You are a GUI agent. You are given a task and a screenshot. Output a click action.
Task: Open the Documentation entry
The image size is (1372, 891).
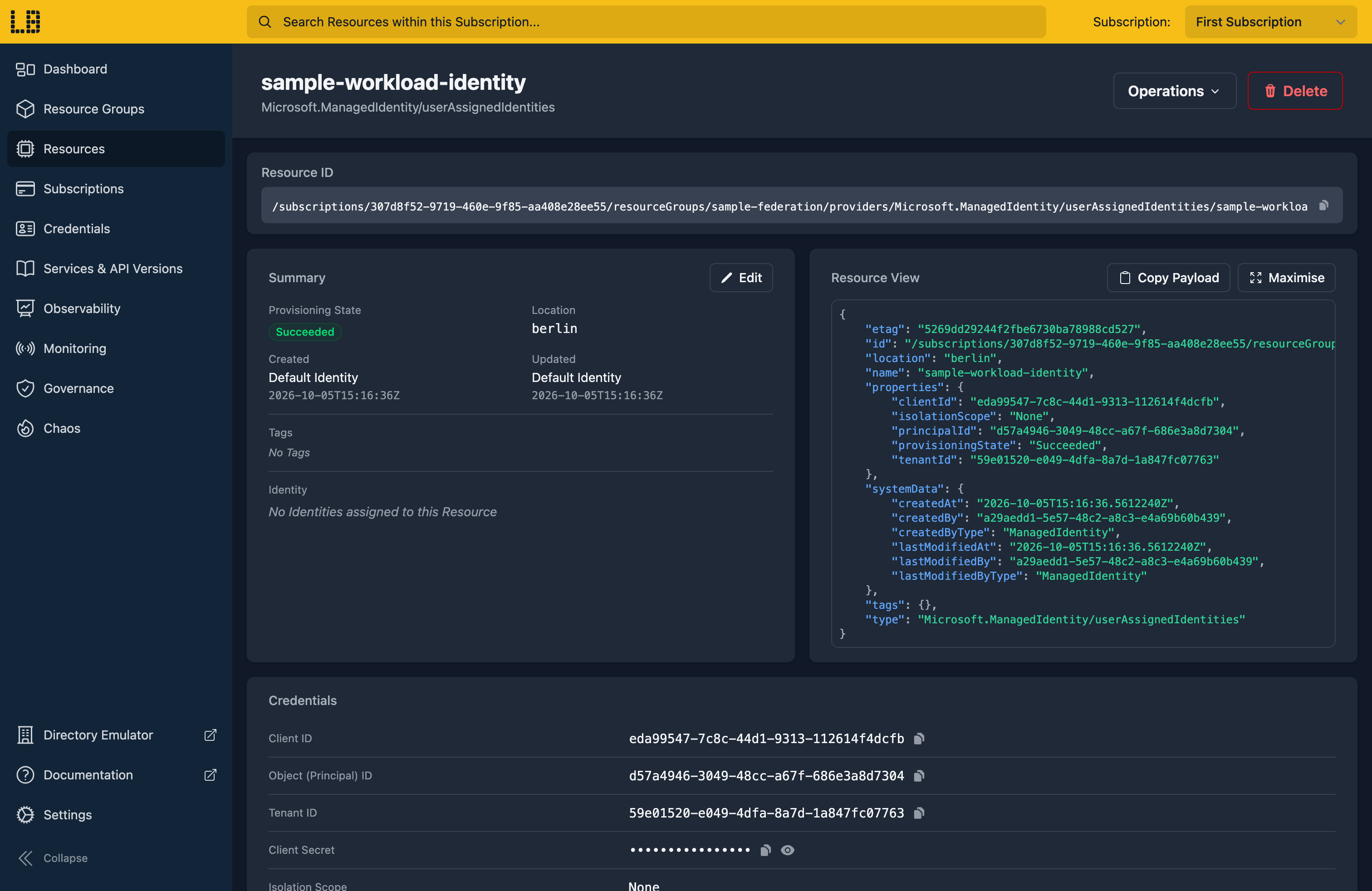coord(116,774)
